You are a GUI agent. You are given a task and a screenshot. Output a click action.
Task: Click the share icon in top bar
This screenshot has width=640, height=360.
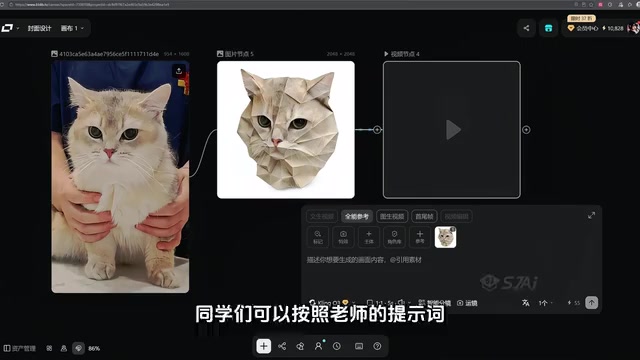526,28
